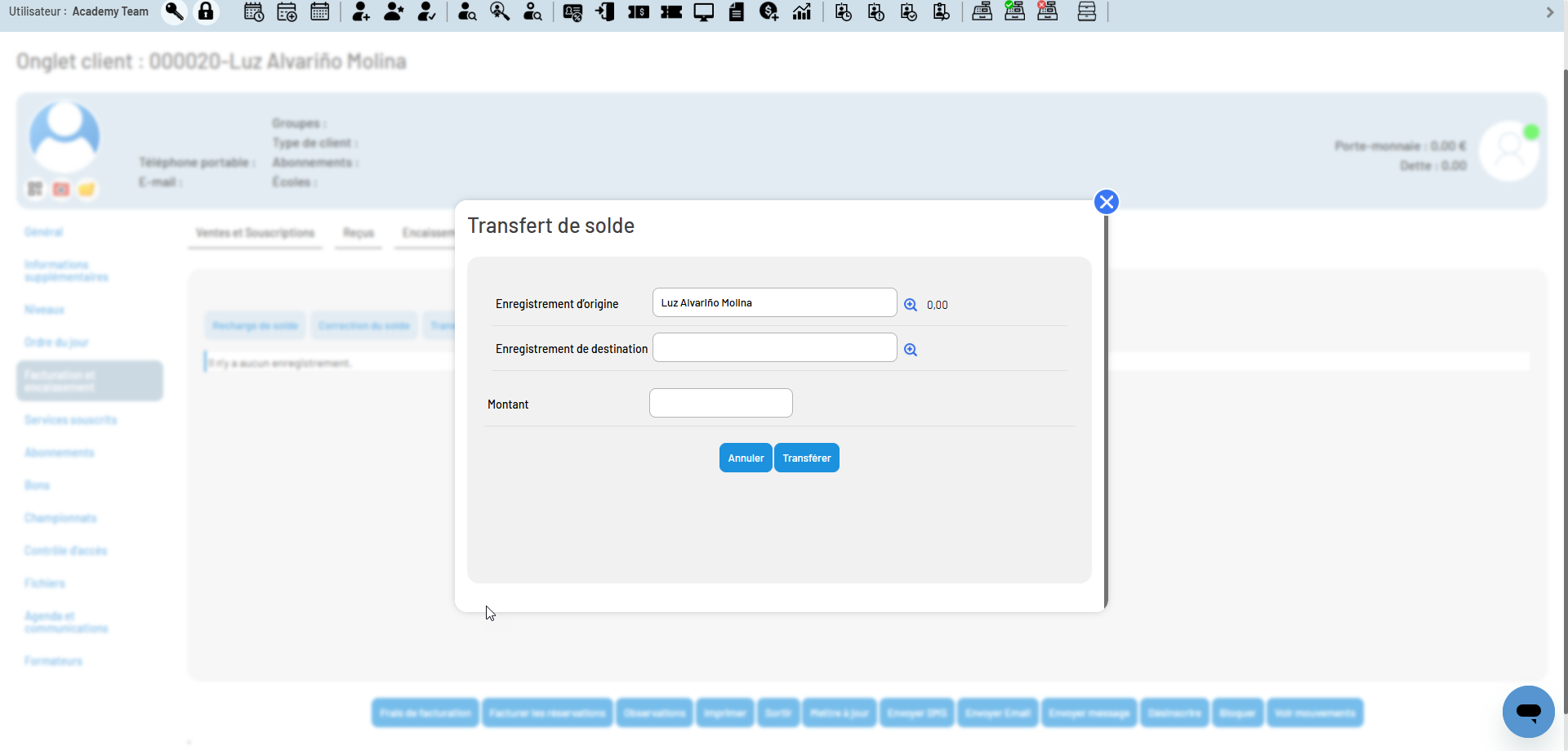
Task: Click the Montant amount field
Action: pyautogui.click(x=720, y=403)
